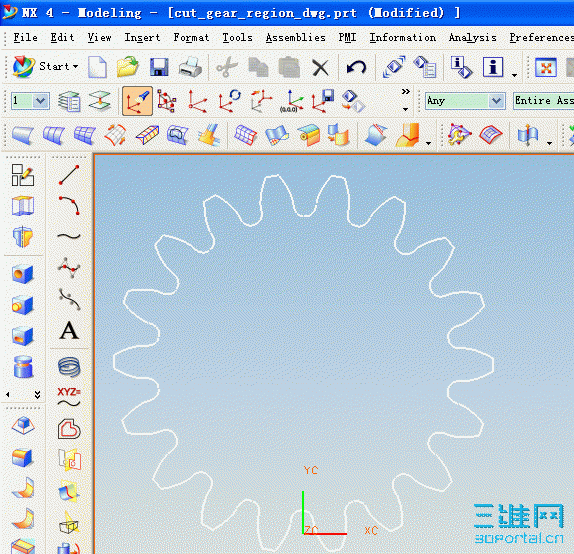This screenshot has width=574, height=554.
Task: Open the surface toolbar options arrow
Action: (x=428, y=143)
